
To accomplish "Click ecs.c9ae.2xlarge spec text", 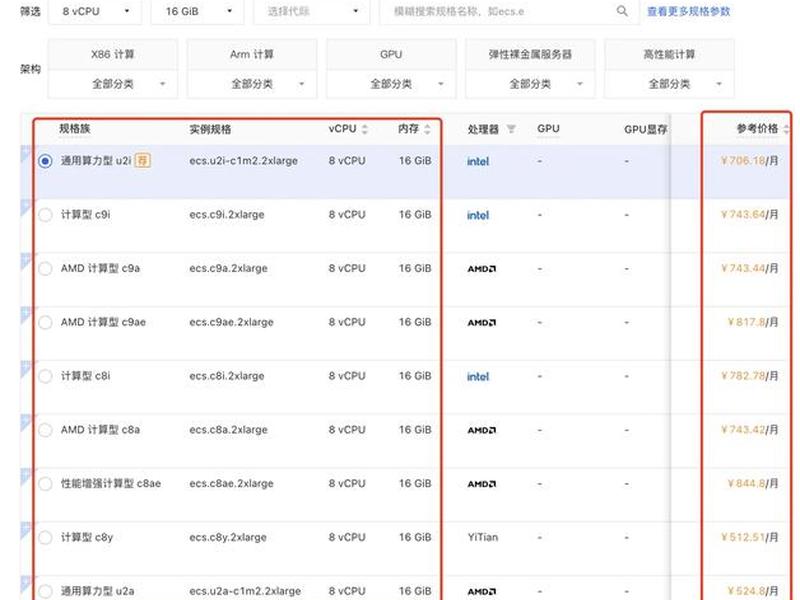I will click(x=231, y=322).
